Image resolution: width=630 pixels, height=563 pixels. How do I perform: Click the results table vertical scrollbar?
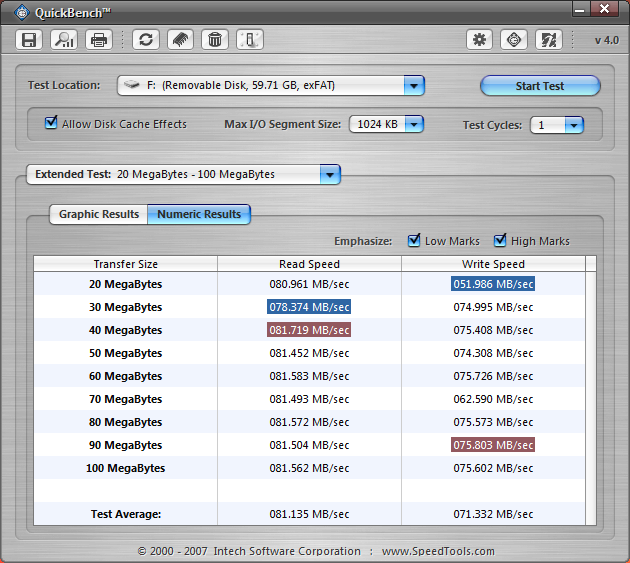[x=591, y=390]
